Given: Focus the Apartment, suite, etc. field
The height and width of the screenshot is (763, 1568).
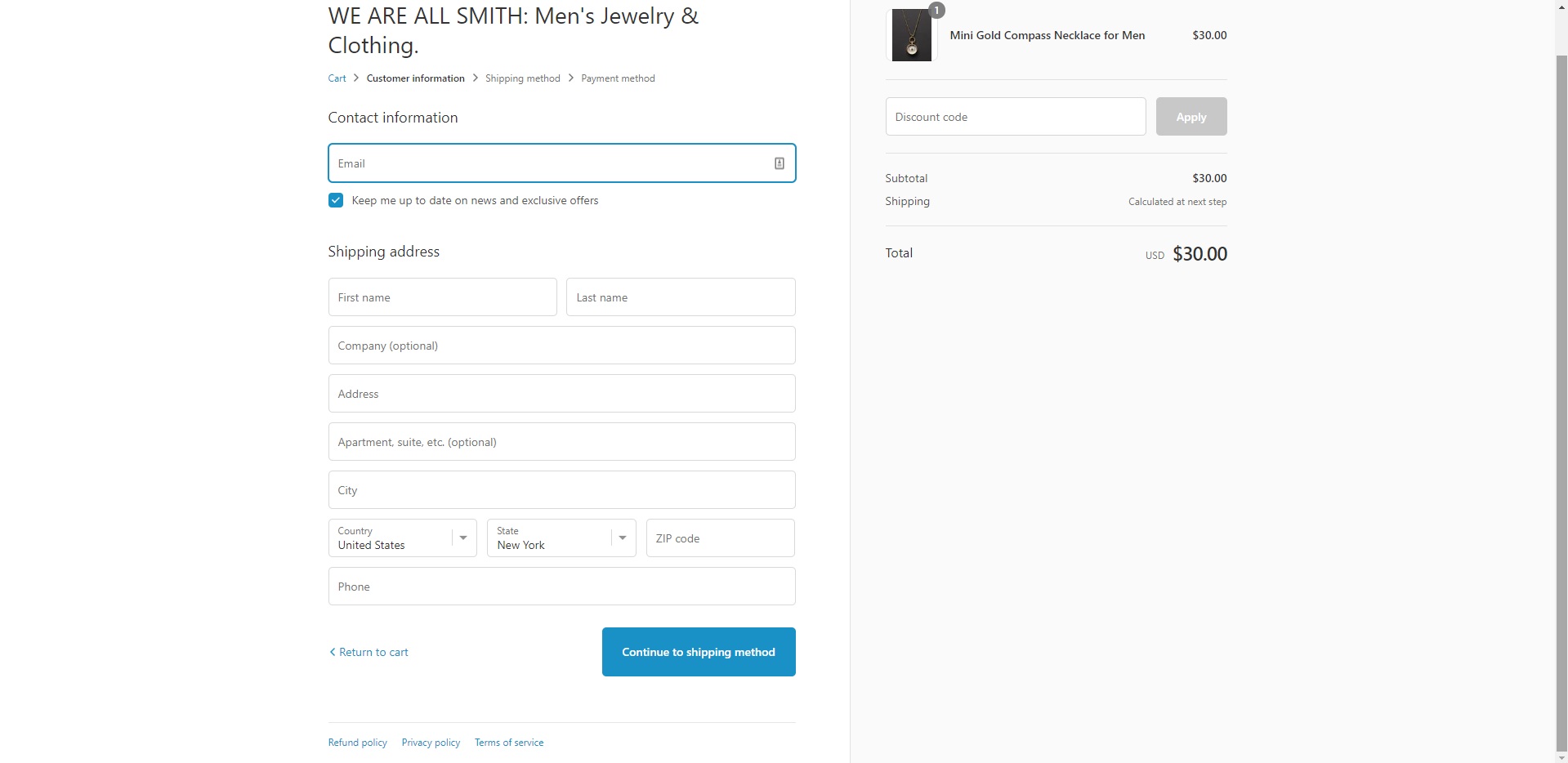Looking at the screenshot, I should coord(561,442).
